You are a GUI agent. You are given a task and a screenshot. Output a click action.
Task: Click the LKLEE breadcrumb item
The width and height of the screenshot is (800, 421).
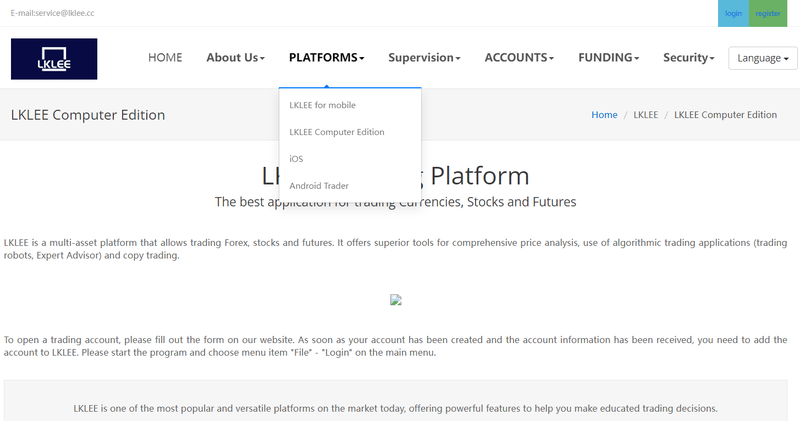645,115
